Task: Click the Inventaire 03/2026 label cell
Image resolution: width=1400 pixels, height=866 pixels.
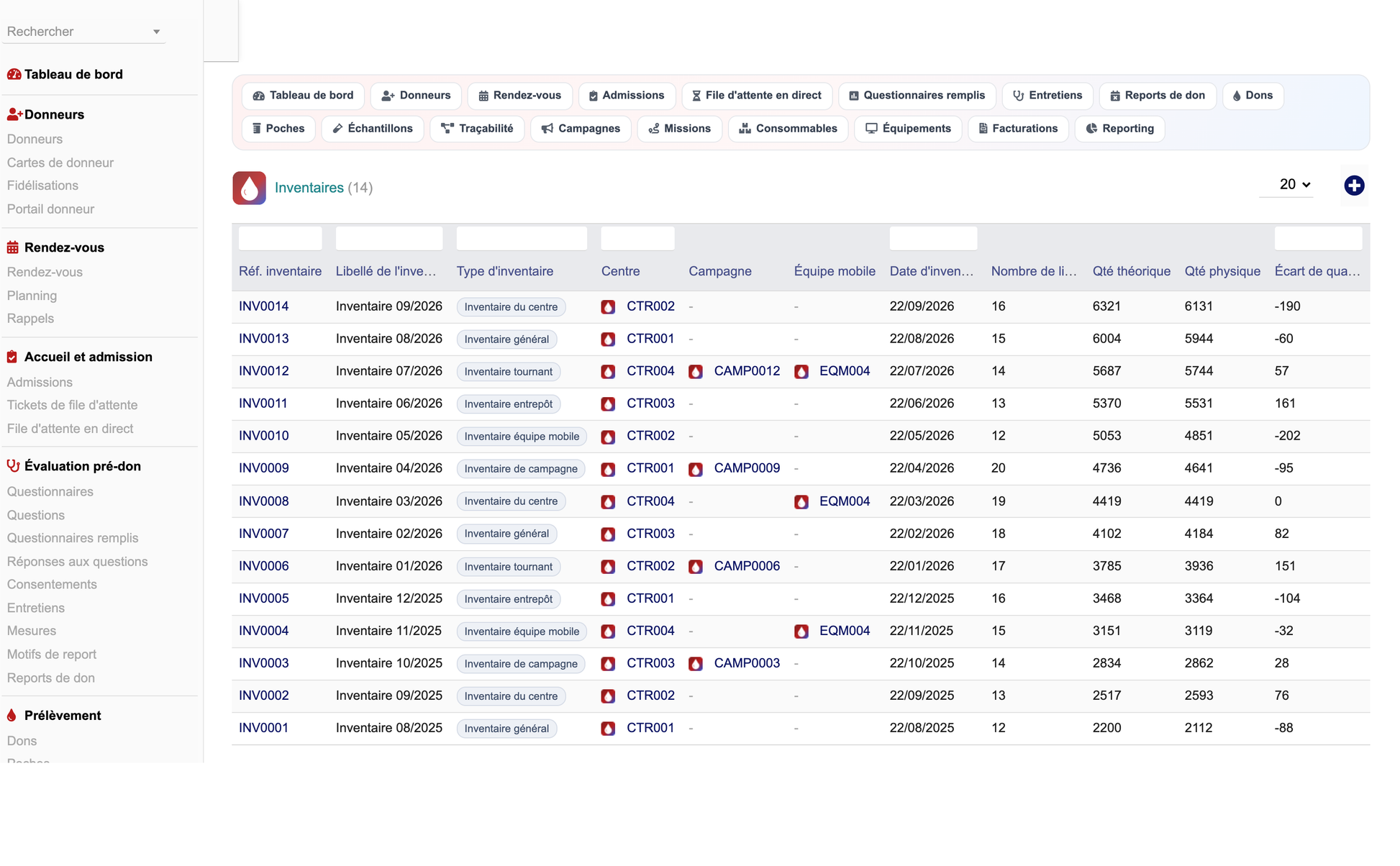Action: (x=389, y=501)
